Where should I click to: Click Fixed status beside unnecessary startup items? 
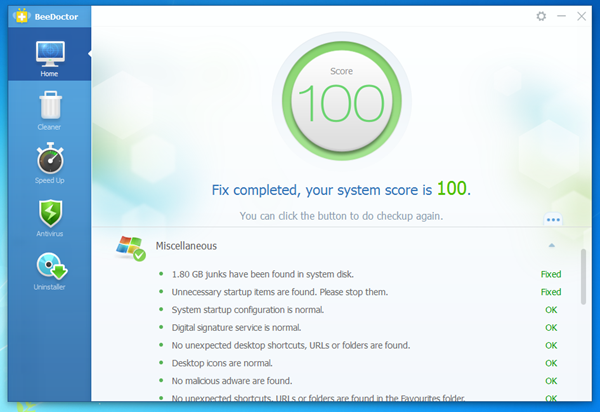click(550, 292)
